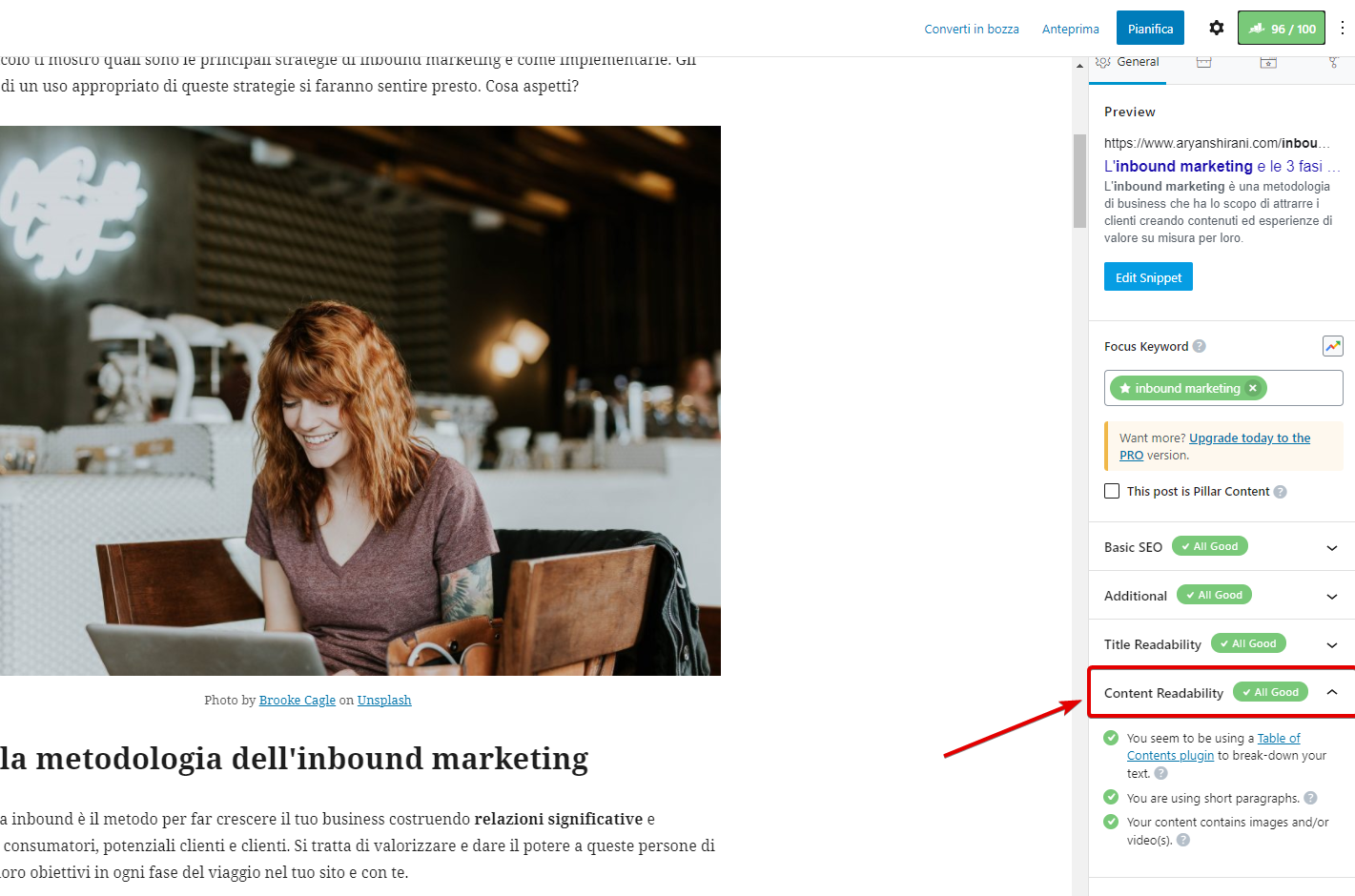Open the Google Trends icon beside Focus Keyword
1355x896 pixels.
(x=1332, y=346)
